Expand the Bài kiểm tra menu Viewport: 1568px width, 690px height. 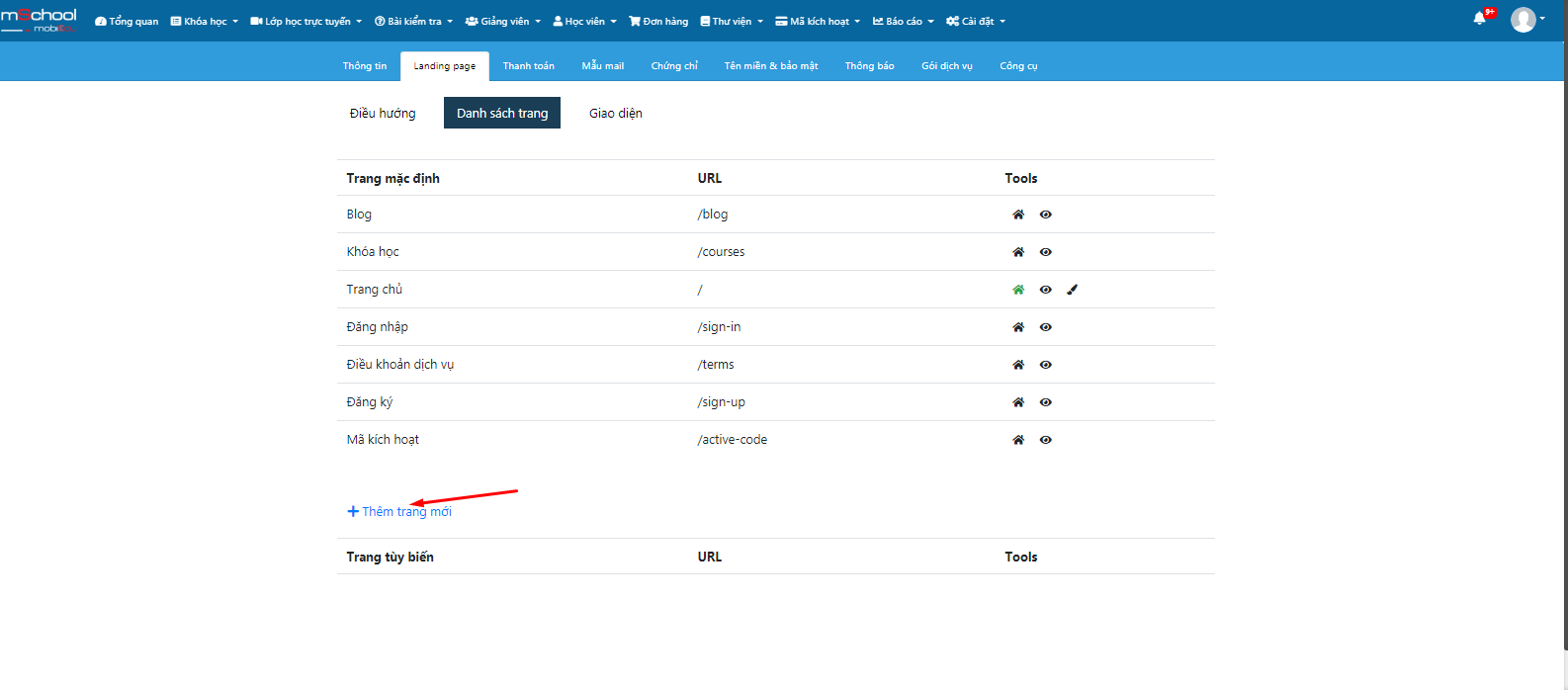413,21
